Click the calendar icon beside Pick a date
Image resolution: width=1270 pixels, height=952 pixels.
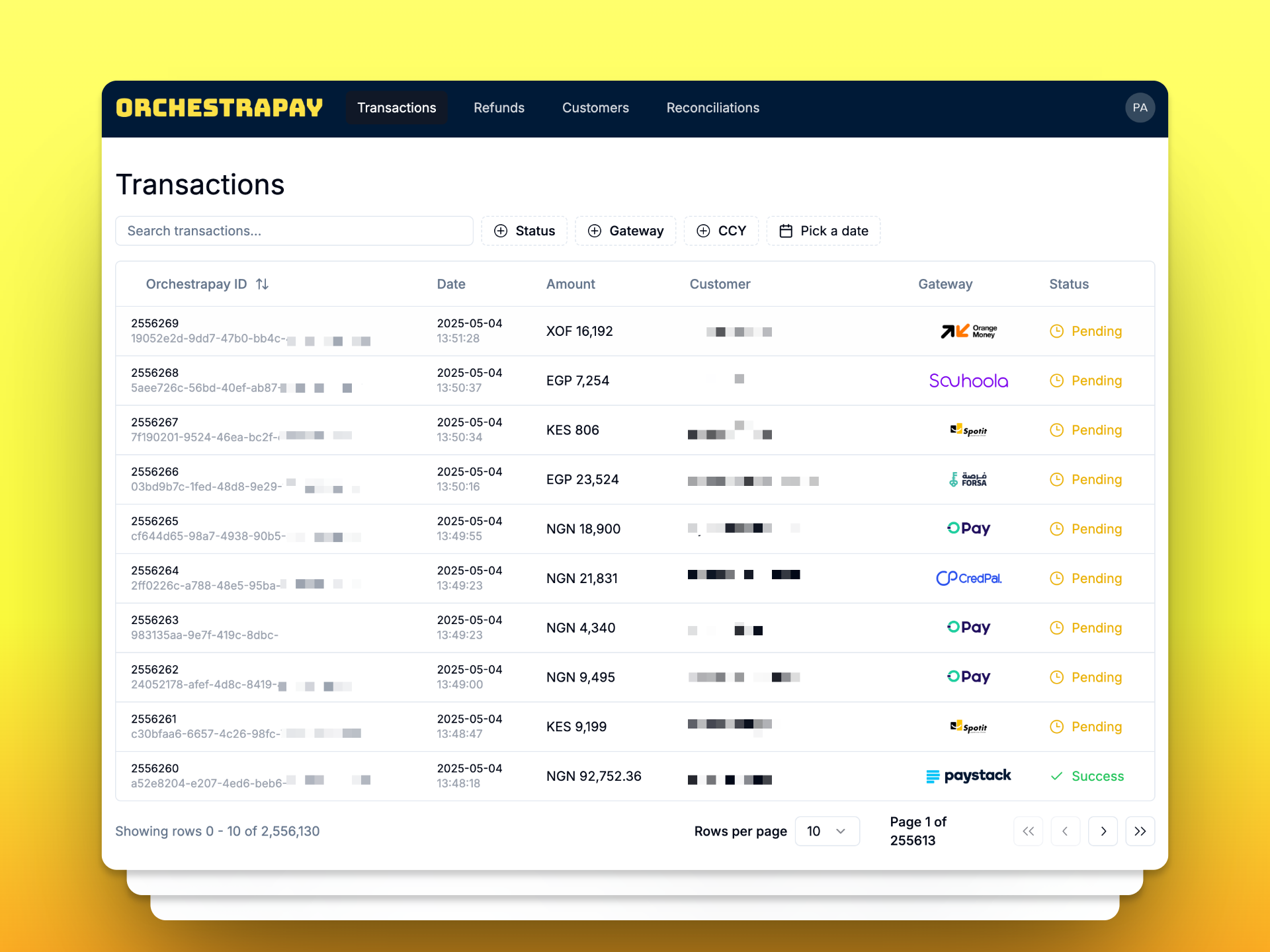[x=786, y=231]
